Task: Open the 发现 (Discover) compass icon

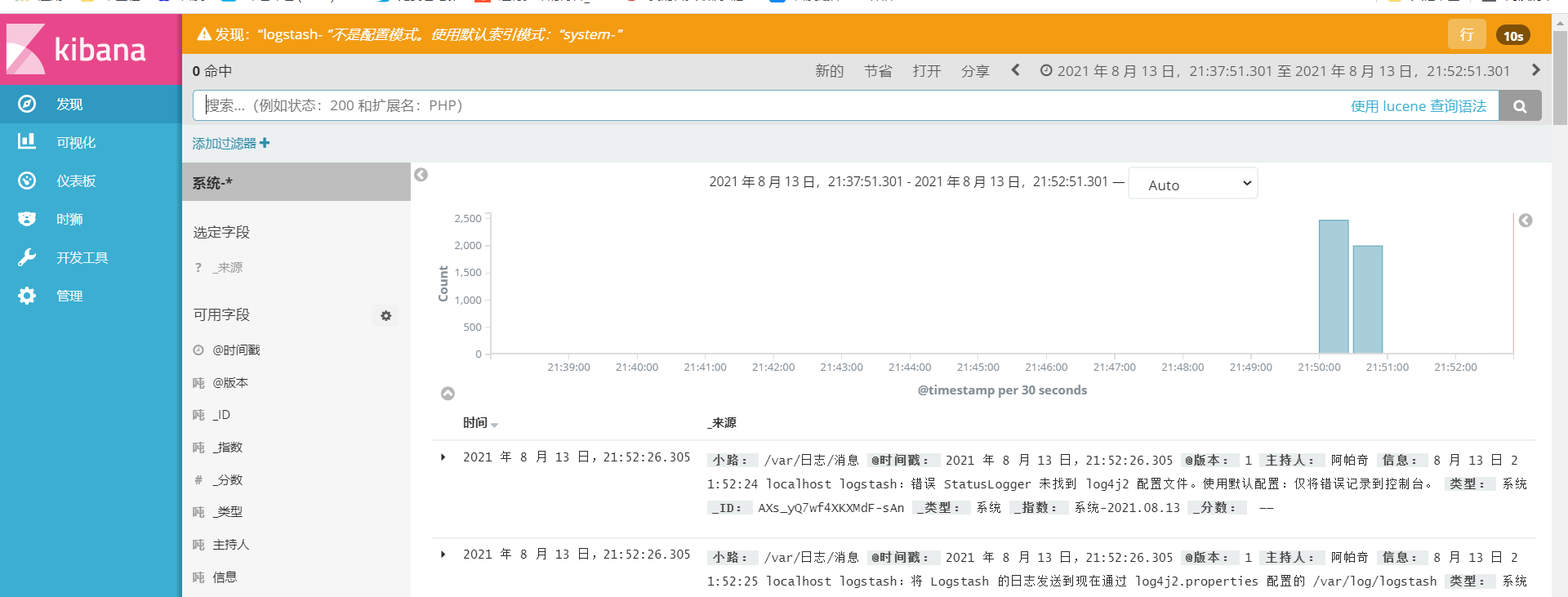Action: coord(27,104)
